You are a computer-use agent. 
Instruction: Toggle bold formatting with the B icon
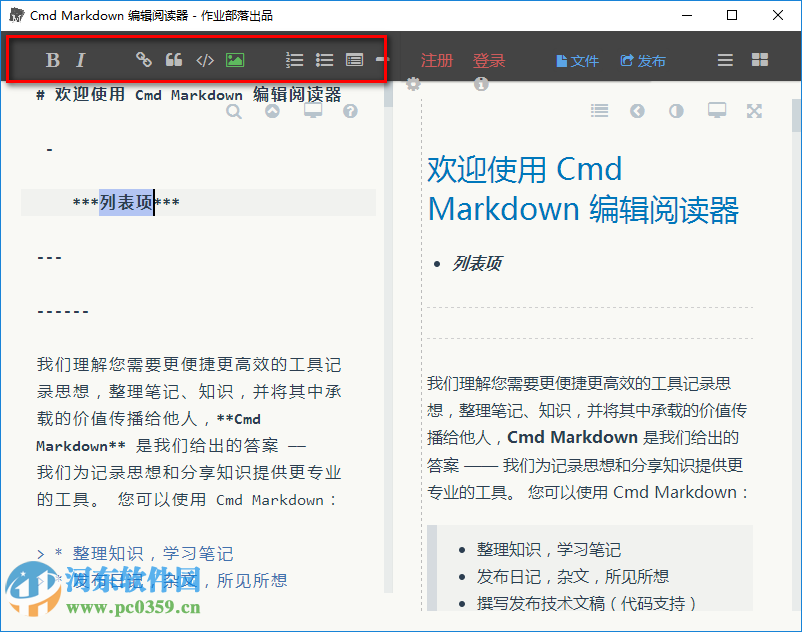click(x=52, y=59)
